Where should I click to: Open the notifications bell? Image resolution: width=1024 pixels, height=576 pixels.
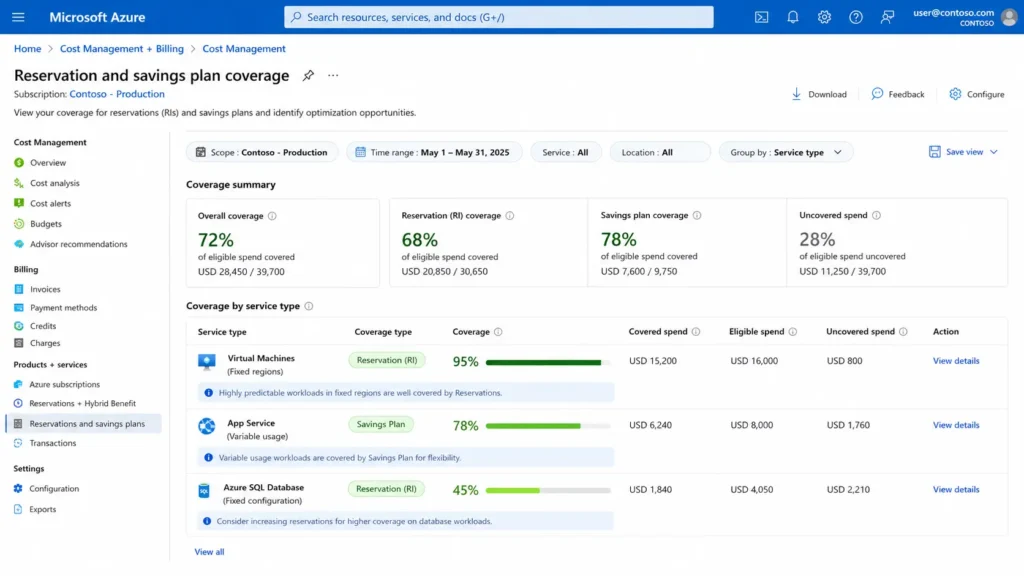793,17
